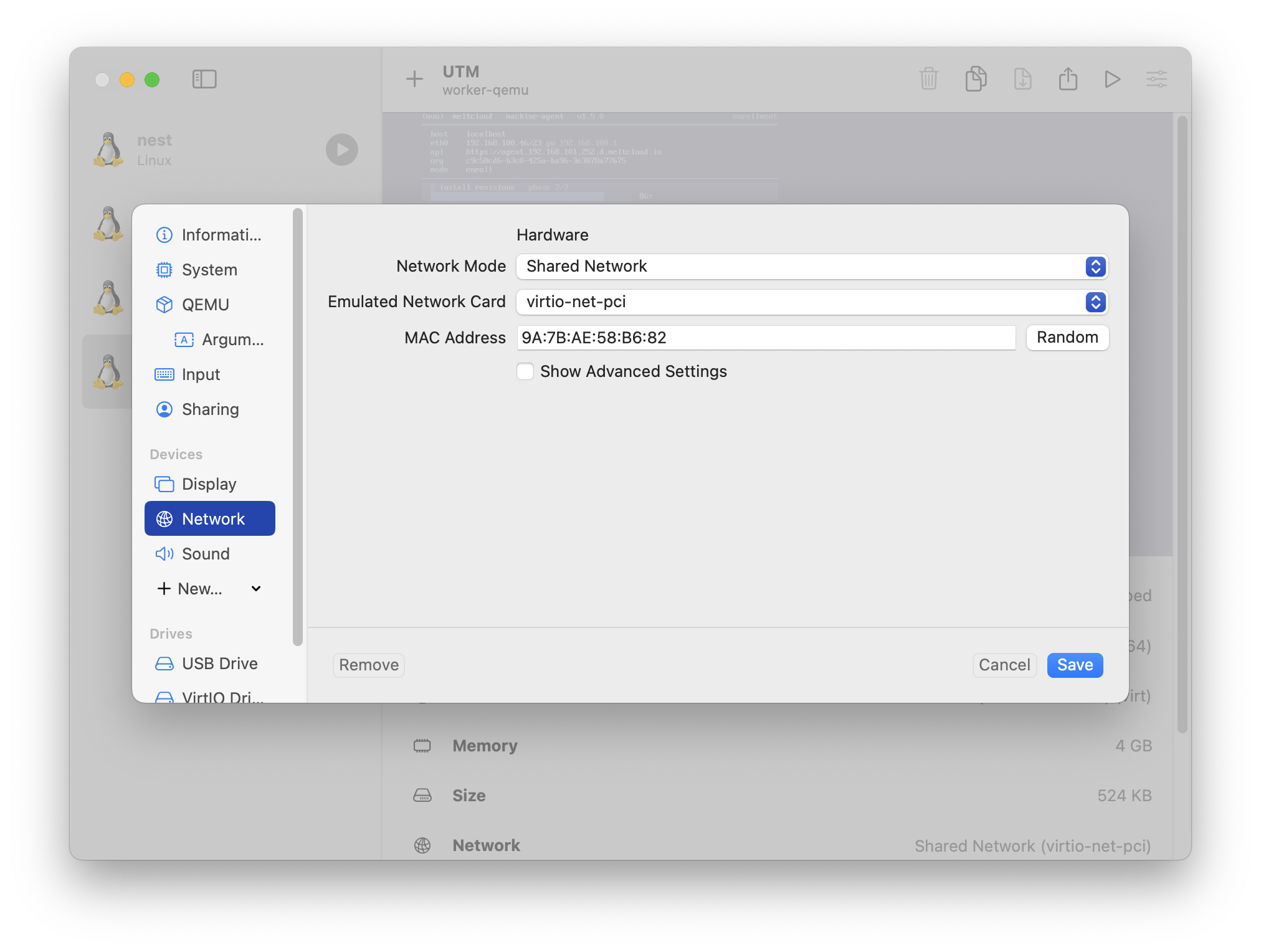1261x952 pixels.
Task: Click the worker-qemu subtitle in toolbar
Action: [x=485, y=90]
